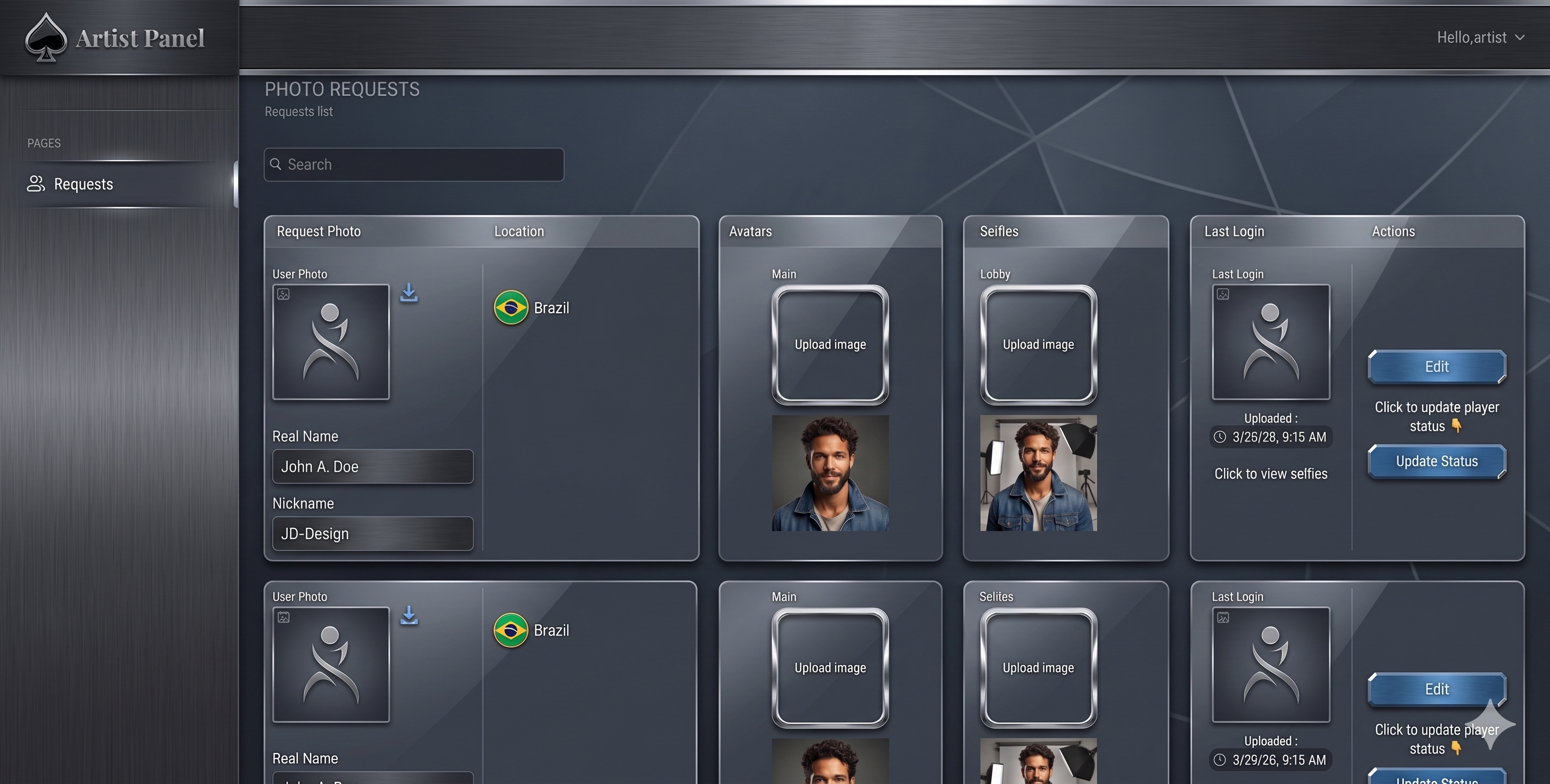The width and height of the screenshot is (1550, 784).
Task: Click the image placeholder icon in the Last Login box
Action: [1223, 294]
